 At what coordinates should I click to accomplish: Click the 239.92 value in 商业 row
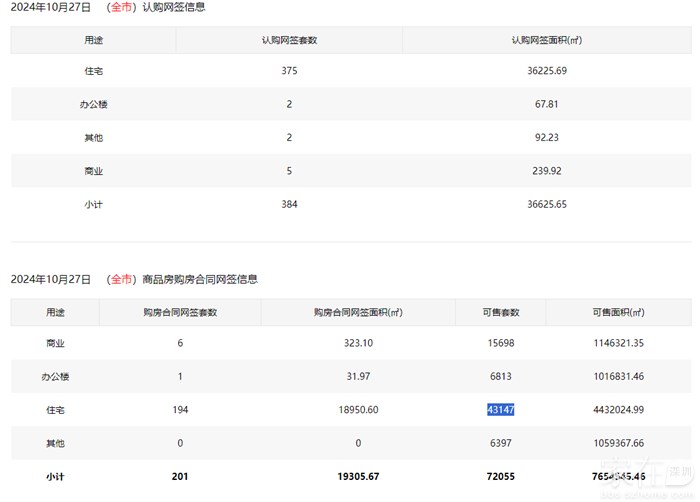[545, 171]
